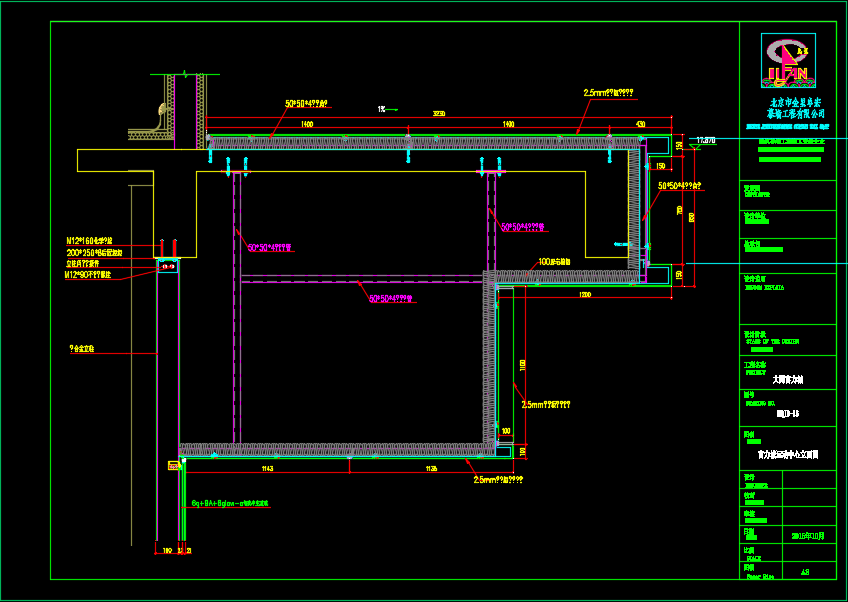Click the 6g+9A+6glow-e glass annotation
The image size is (848, 602).
230,504
